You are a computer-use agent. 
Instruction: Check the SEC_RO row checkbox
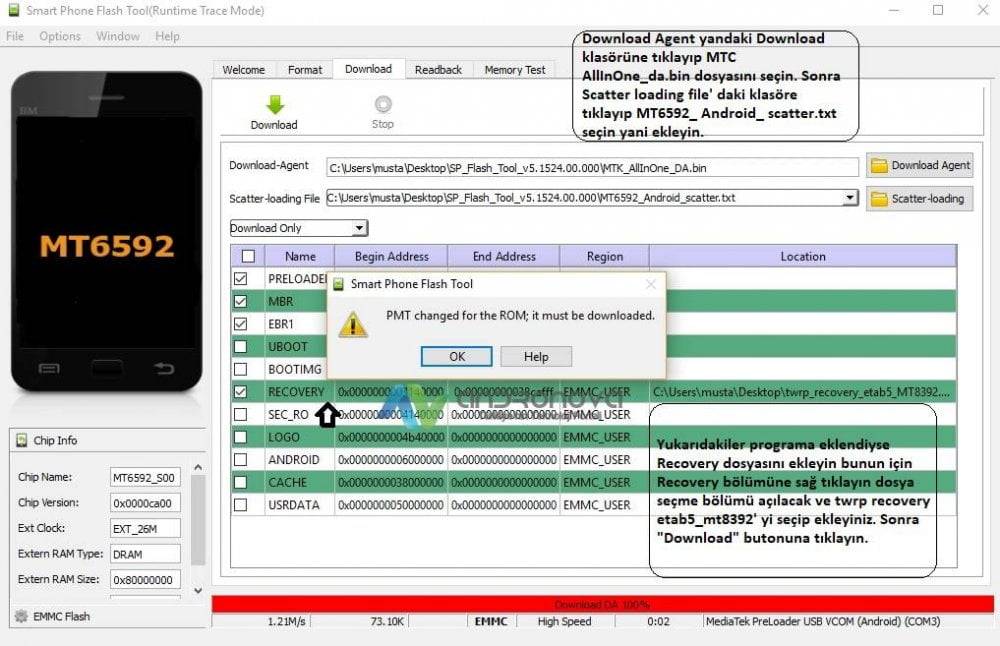[x=240, y=415]
